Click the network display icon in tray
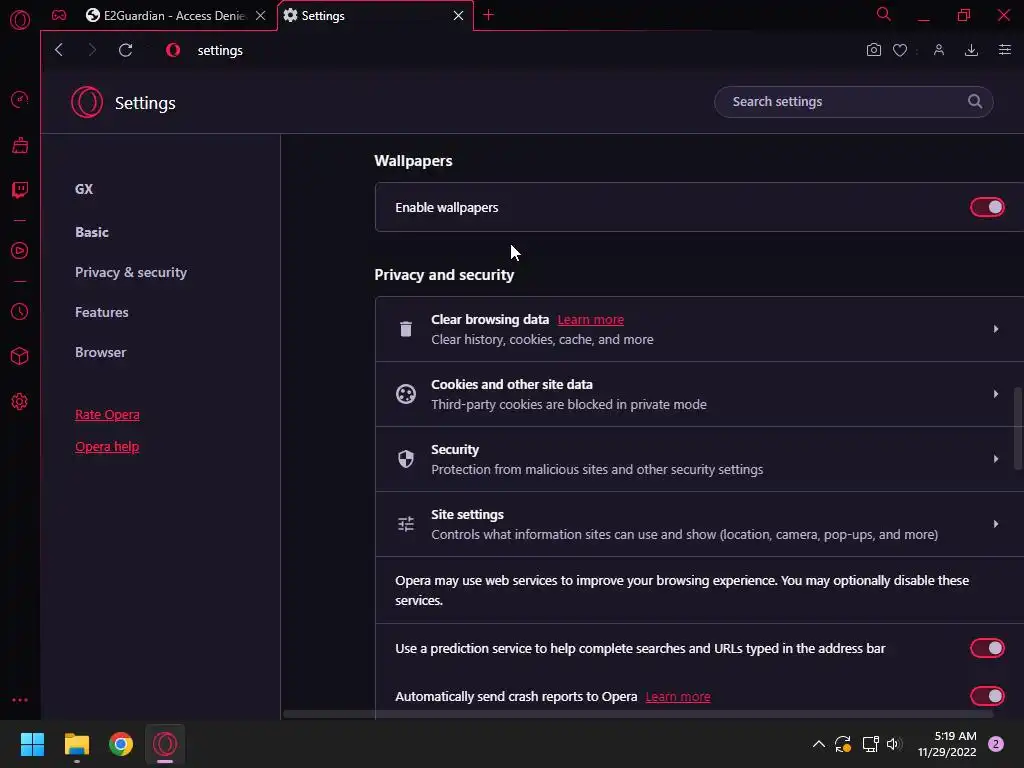The width and height of the screenshot is (1024, 768). click(870, 744)
